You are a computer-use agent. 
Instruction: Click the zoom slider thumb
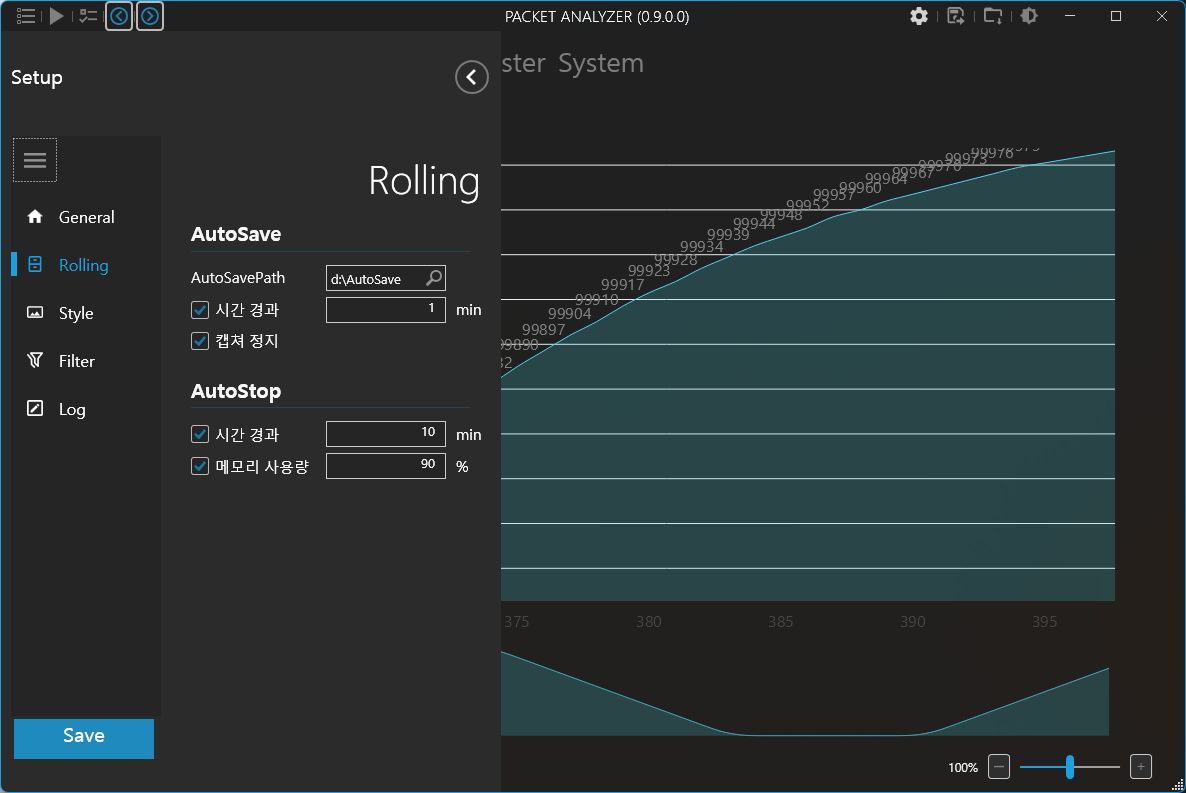[1070, 767]
